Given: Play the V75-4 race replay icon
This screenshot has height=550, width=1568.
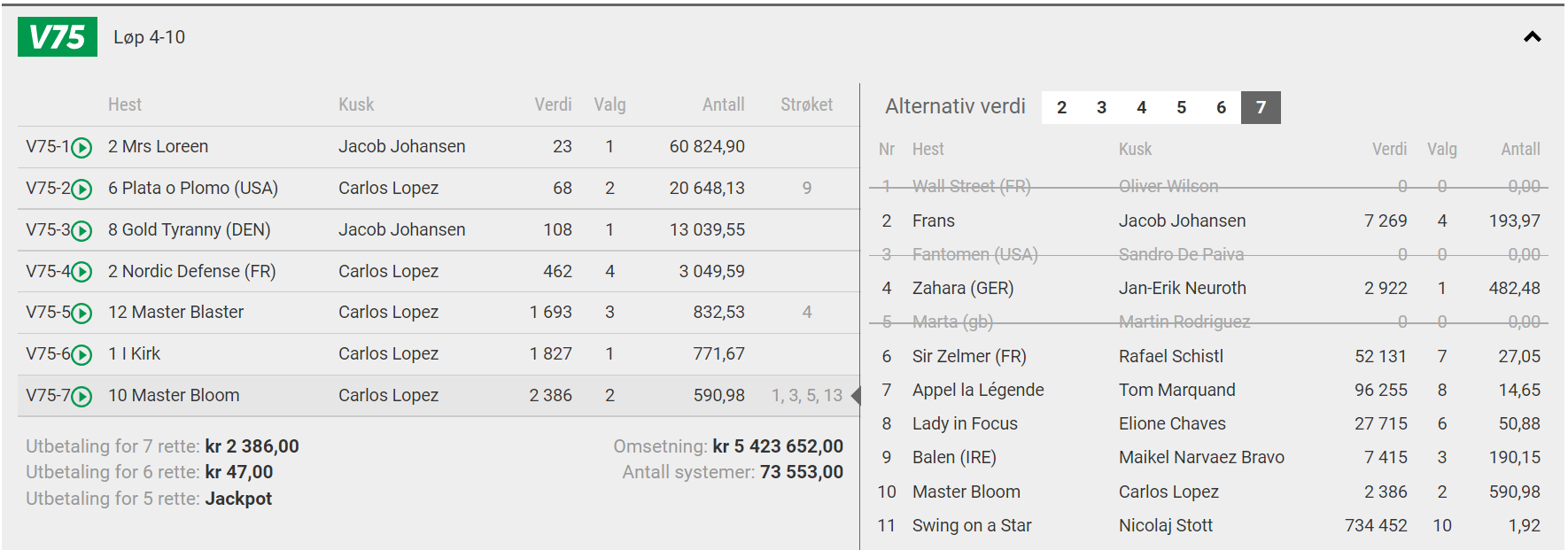Looking at the screenshot, I should coord(82,272).
